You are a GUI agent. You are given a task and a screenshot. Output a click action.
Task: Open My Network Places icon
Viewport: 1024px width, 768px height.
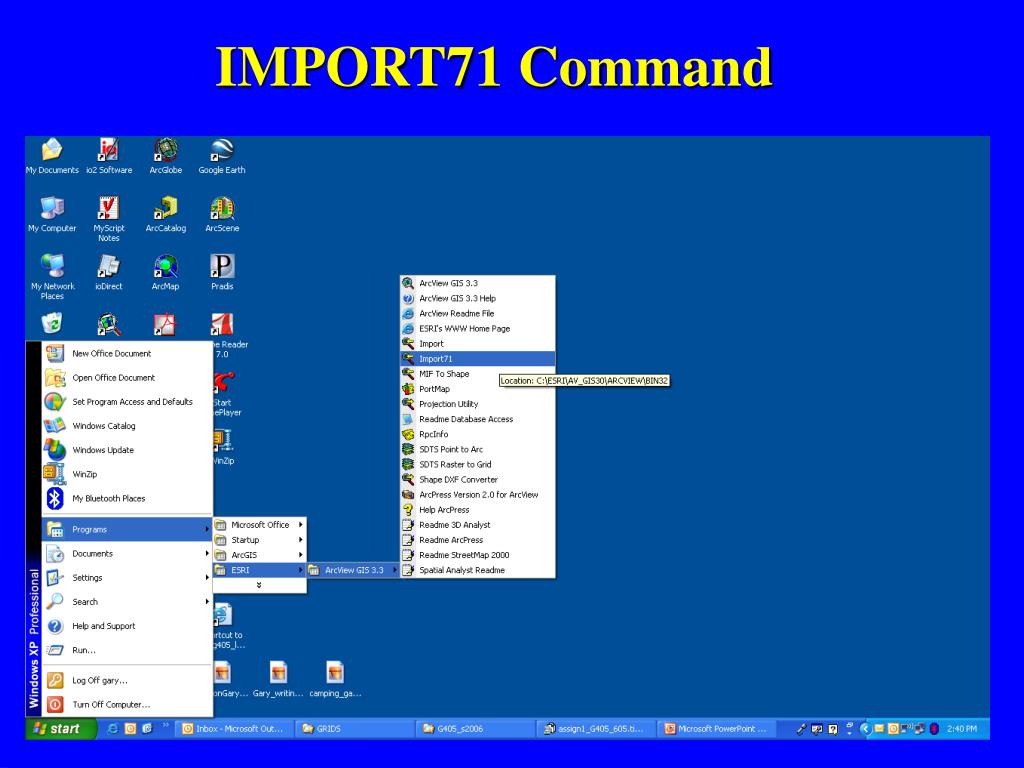click(52, 276)
